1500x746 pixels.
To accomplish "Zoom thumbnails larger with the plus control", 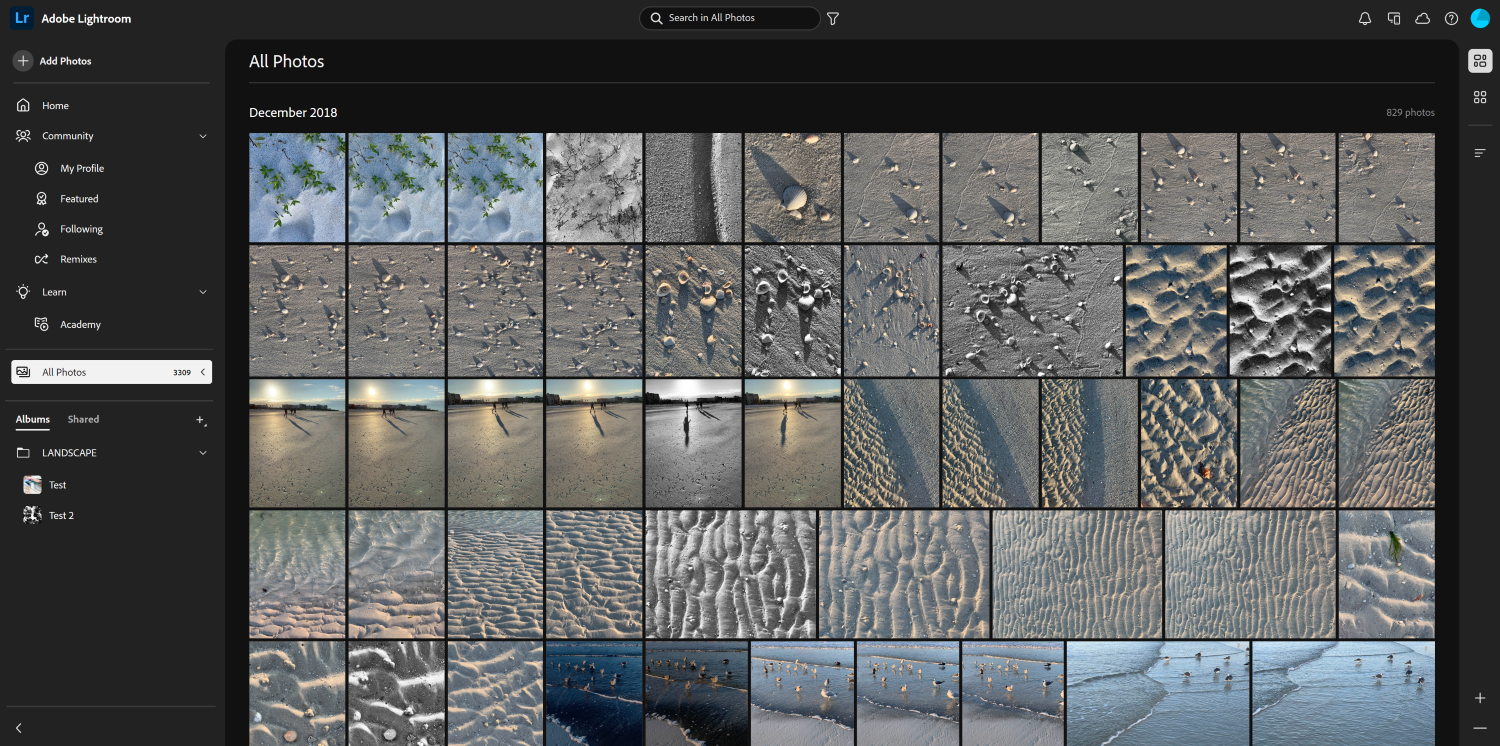I will (x=1480, y=698).
